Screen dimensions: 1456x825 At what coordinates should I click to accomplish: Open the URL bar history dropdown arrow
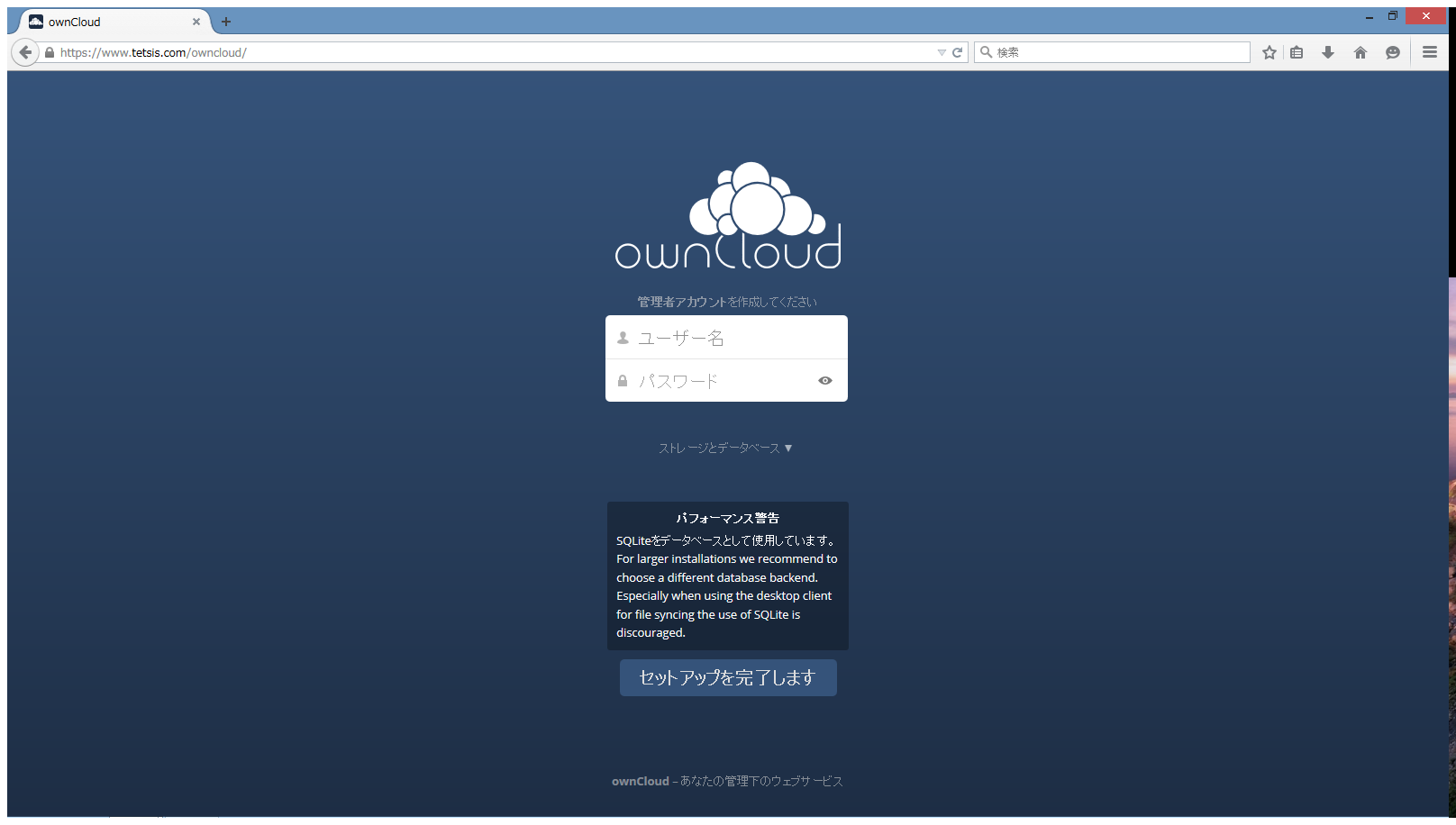[942, 52]
